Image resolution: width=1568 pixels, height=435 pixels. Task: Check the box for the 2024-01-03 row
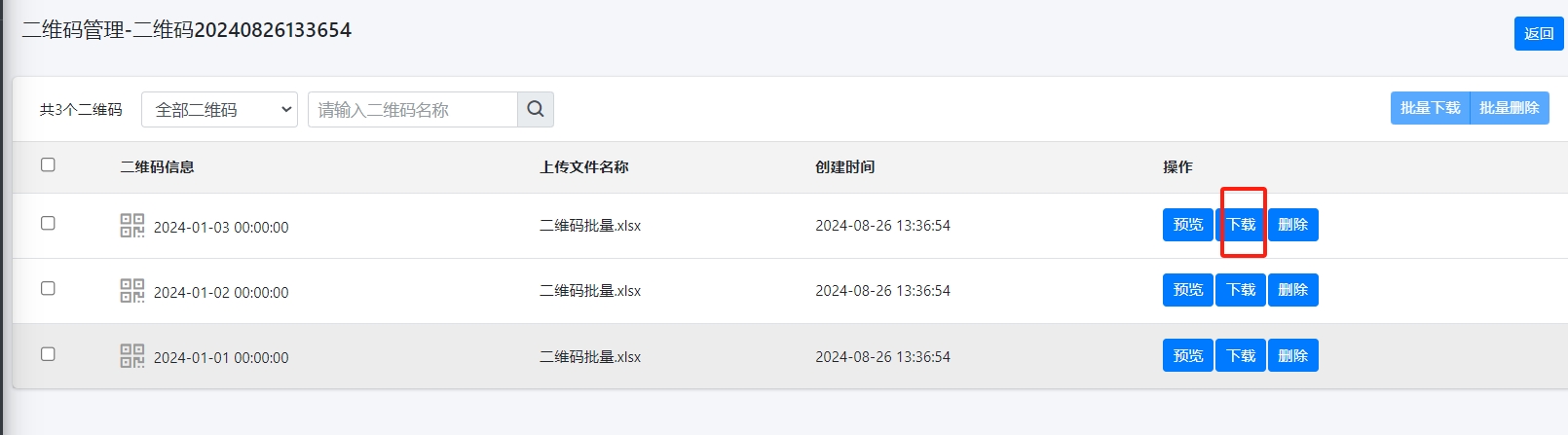pyautogui.click(x=48, y=224)
